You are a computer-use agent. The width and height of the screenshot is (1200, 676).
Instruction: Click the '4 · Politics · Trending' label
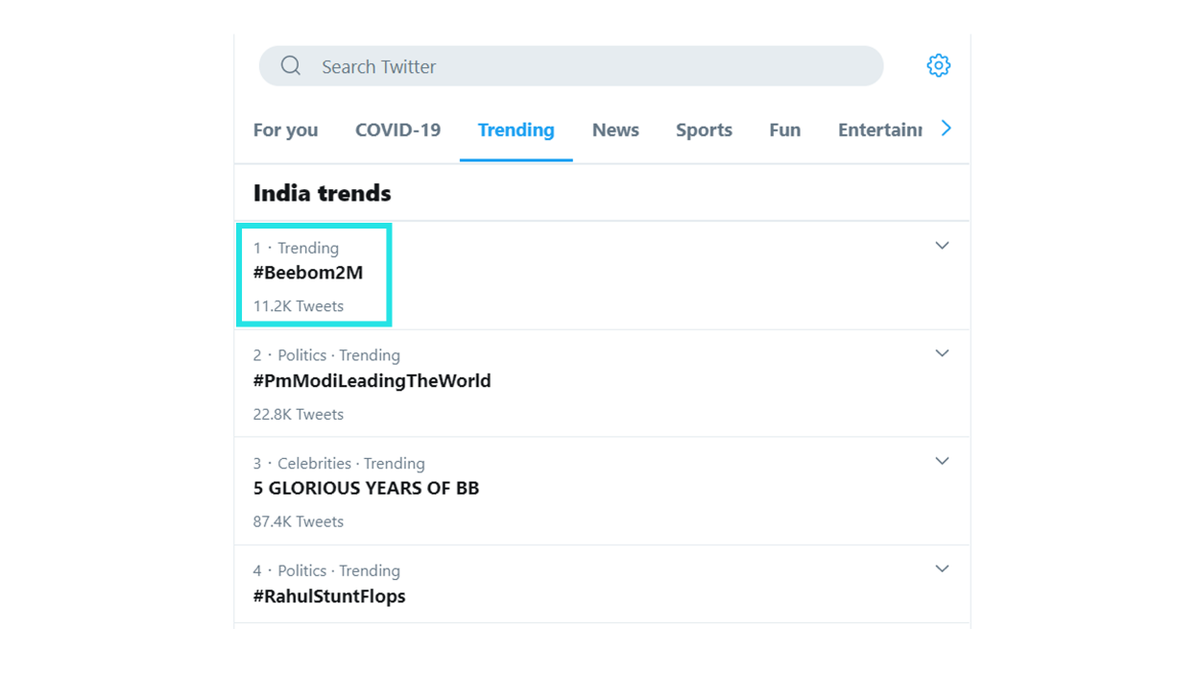326,571
